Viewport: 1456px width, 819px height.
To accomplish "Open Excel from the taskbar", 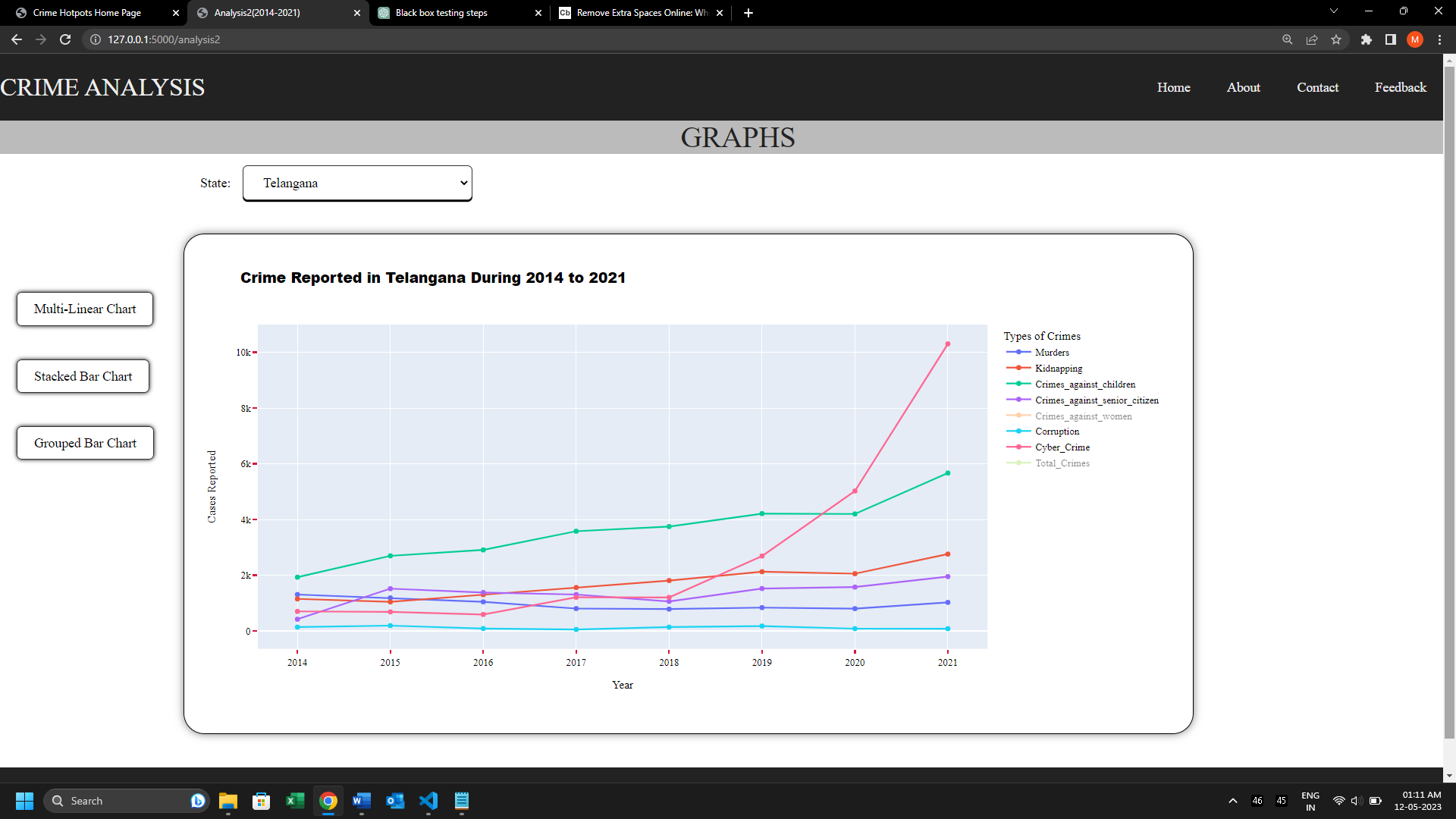I will pyautogui.click(x=294, y=801).
